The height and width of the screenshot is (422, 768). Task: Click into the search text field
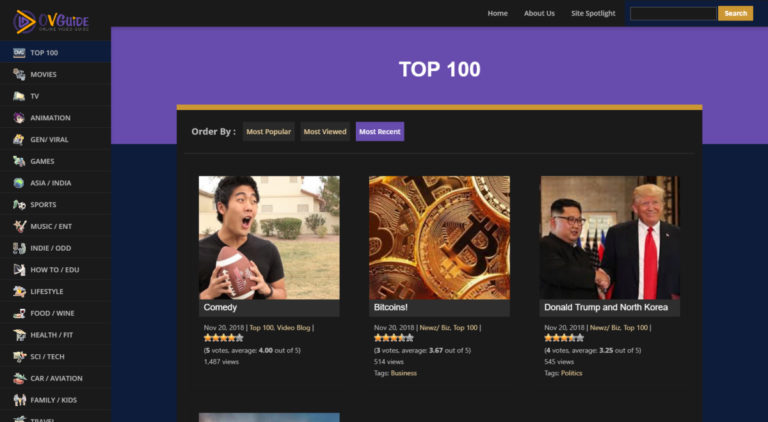[672, 13]
